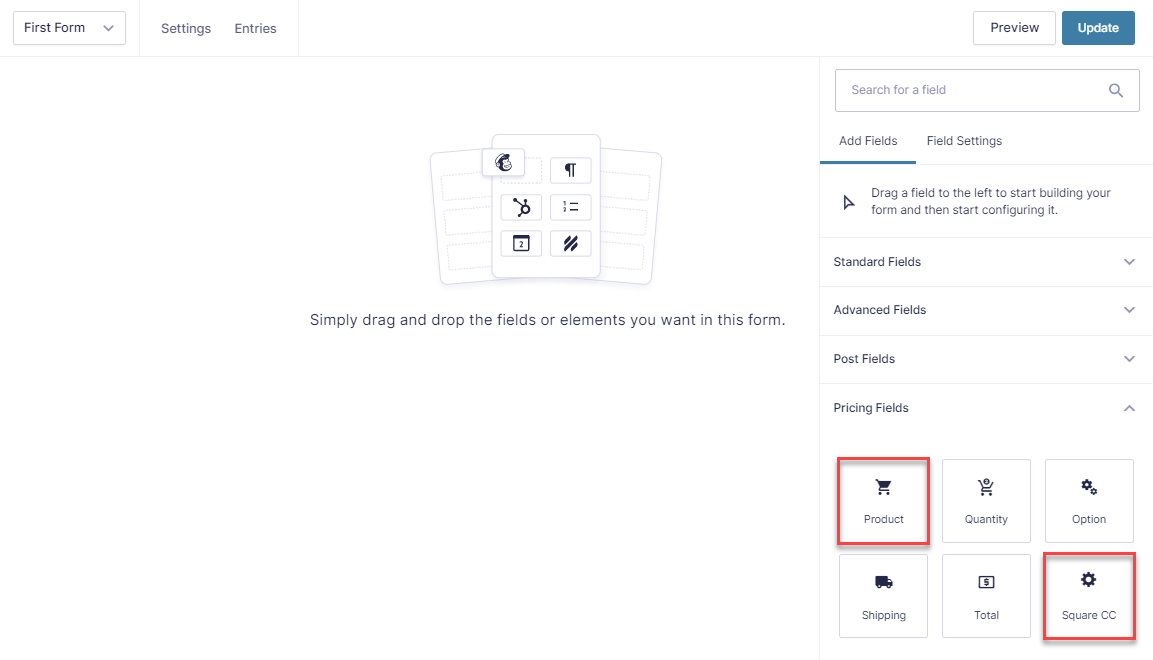Focus the Search for a field box
The image size is (1153, 660).
coord(987,90)
